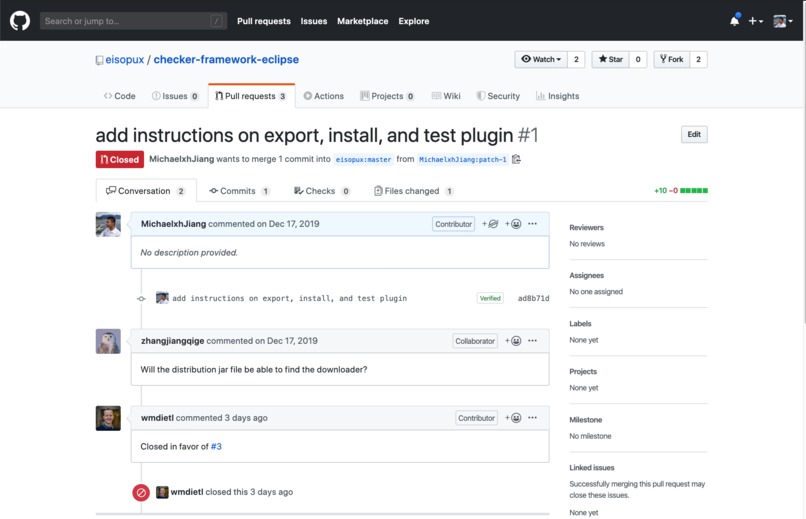Open Explore in top navigation
This screenshot has height=519, width=806.
pos(414,21)
